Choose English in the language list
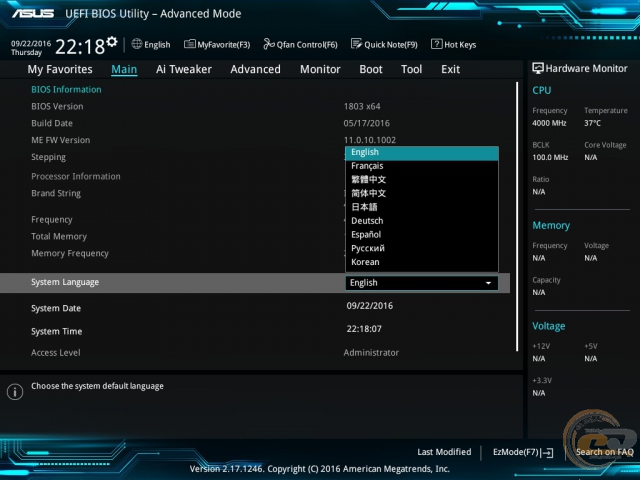 click(x=422, y=152)
